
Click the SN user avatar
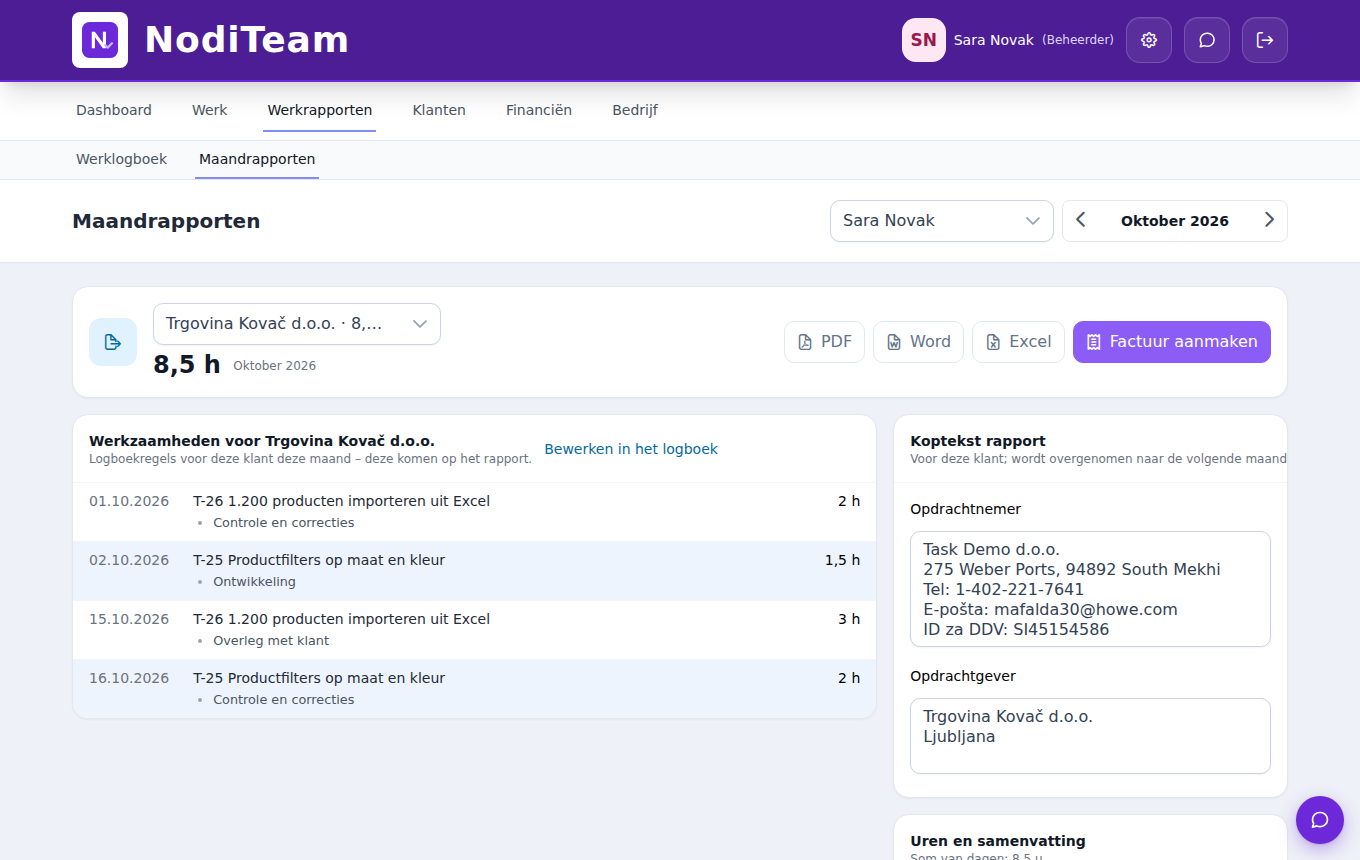tap(924, 40)
